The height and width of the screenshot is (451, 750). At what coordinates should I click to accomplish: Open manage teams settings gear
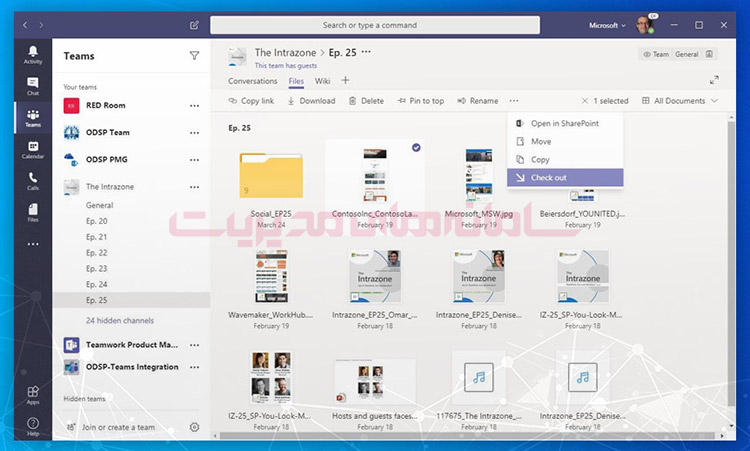(194, 427)
